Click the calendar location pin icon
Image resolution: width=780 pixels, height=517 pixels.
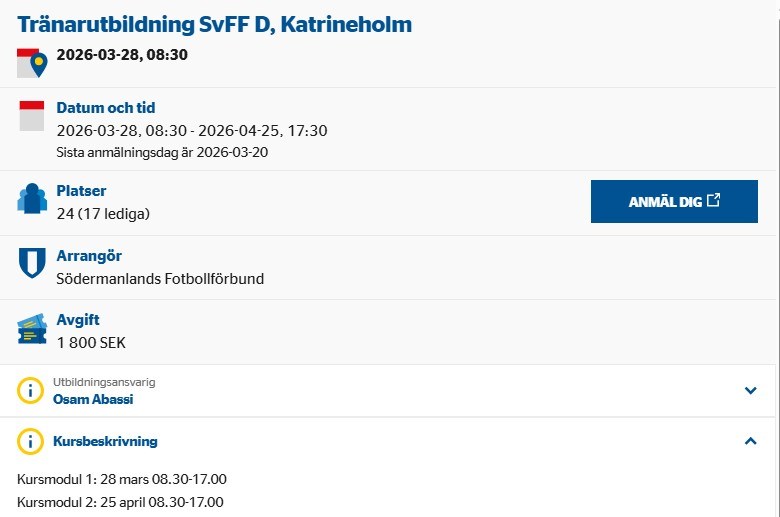coord(33,63)
